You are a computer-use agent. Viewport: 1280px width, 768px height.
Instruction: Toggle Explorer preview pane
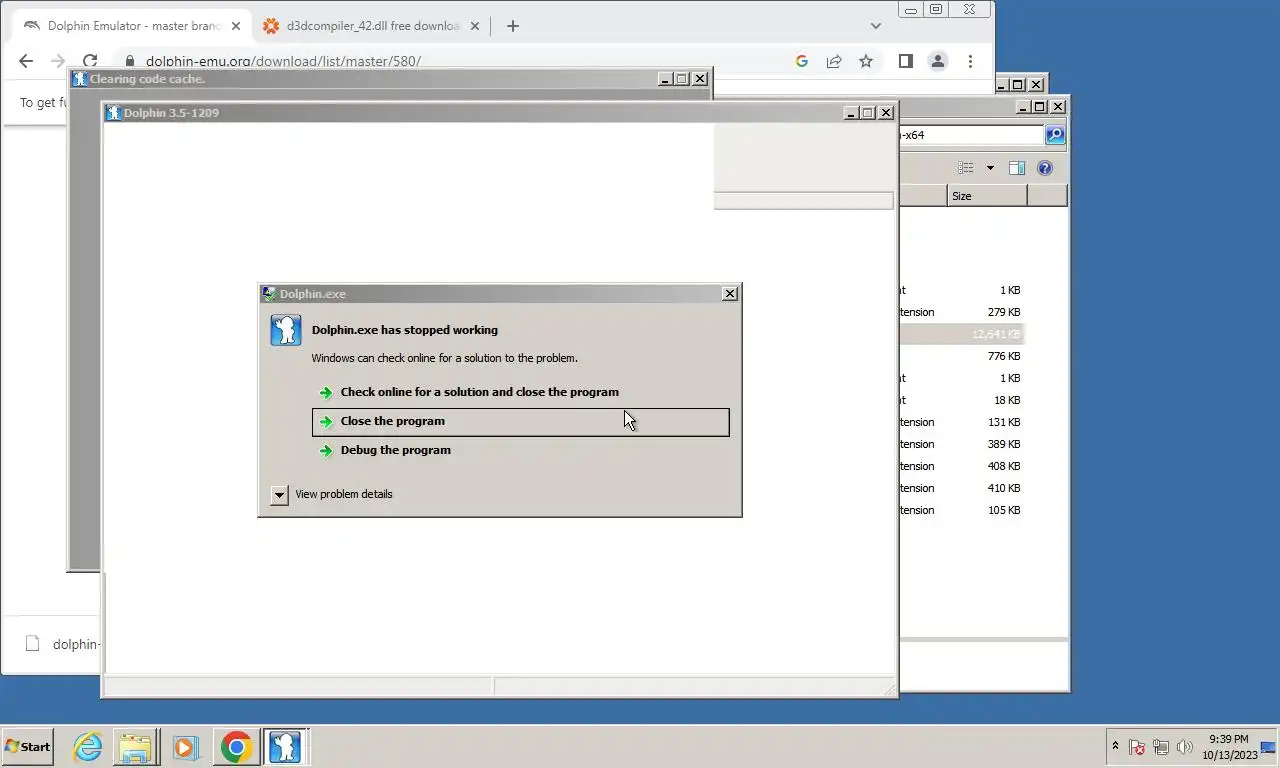1017,168
